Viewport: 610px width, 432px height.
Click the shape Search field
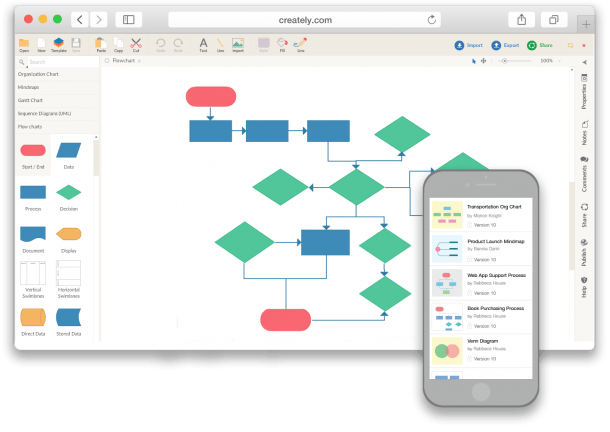(x=62, y=62)
